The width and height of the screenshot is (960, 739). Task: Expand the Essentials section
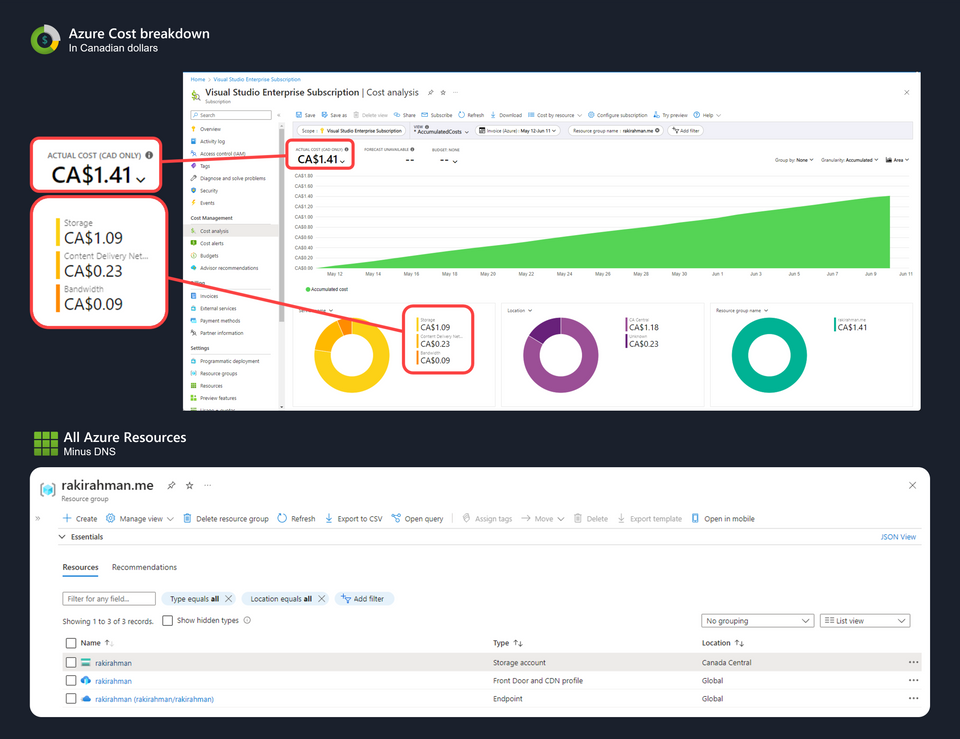65,537
